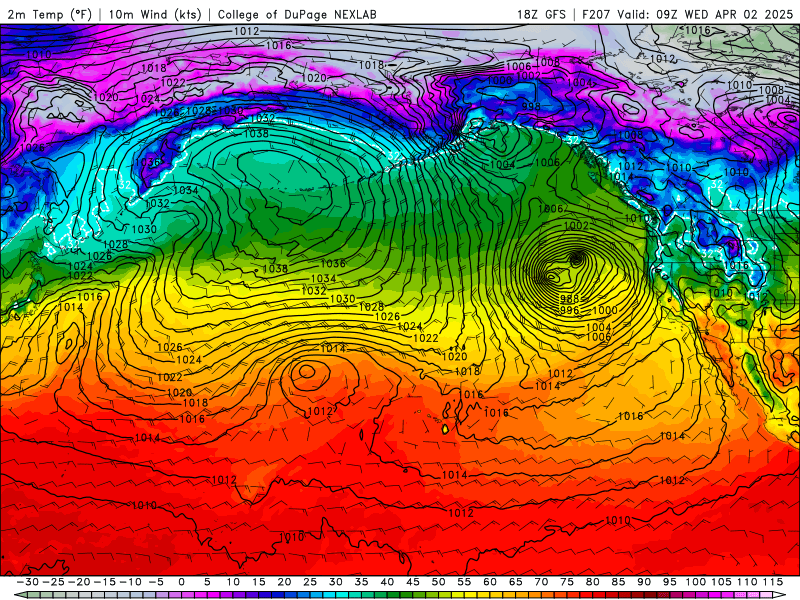Click the '2m Temp (°F)' title text
Screen dimensions: 800x600
point(49,14)
